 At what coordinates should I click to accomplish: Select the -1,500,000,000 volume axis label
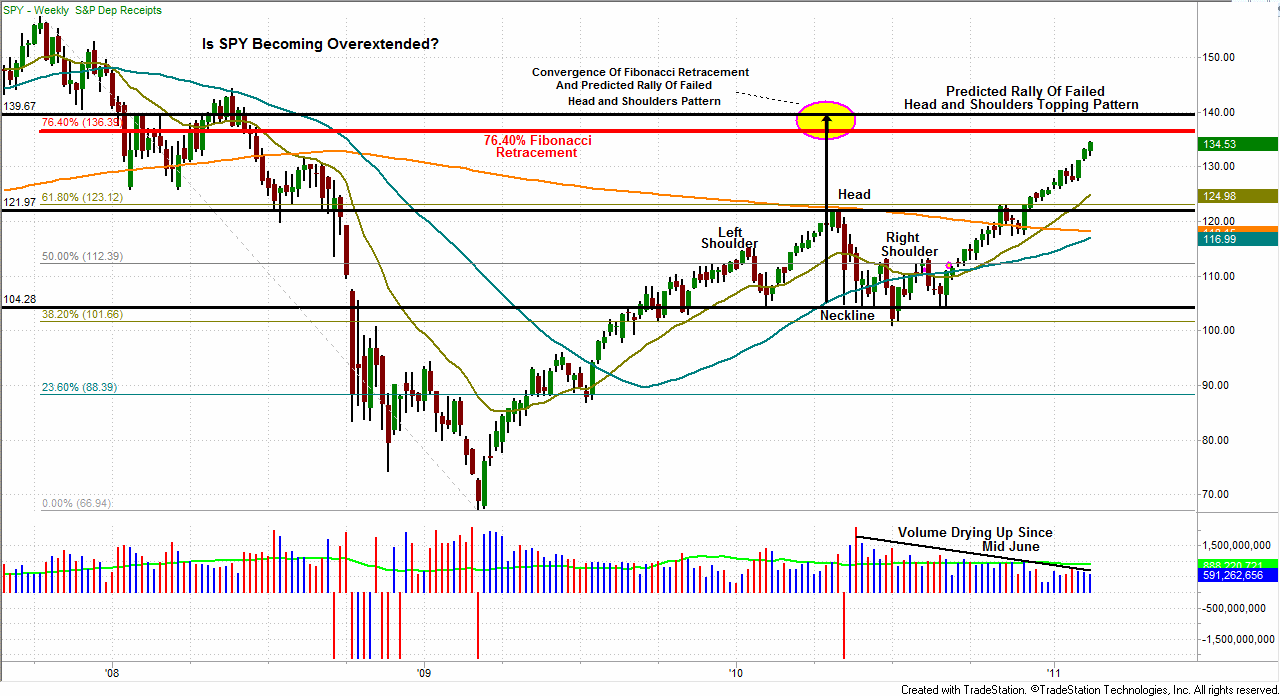[x=1240, y=639]
